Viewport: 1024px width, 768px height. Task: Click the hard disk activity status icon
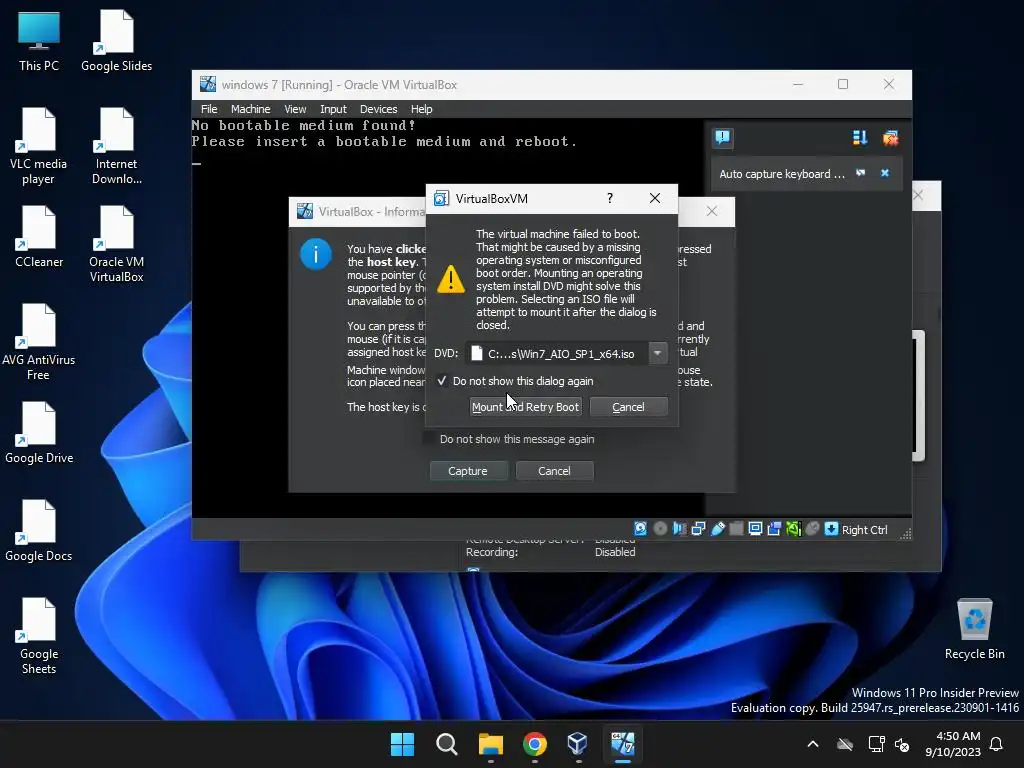pyautogui.click(x=641, y=528)
